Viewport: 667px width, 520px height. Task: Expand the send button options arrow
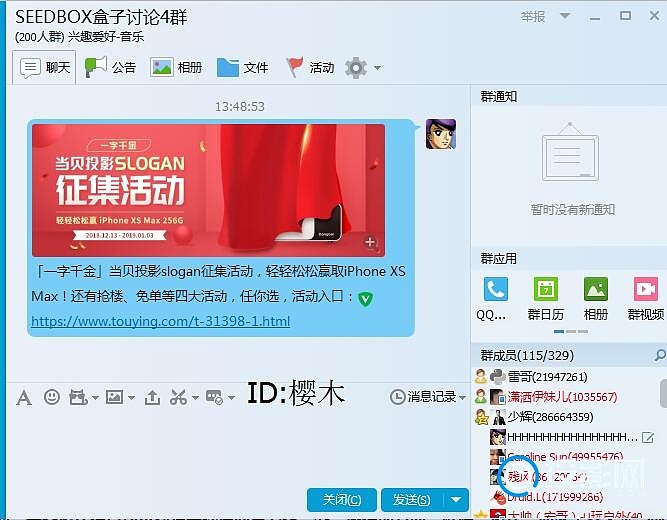tap(456, 500)
